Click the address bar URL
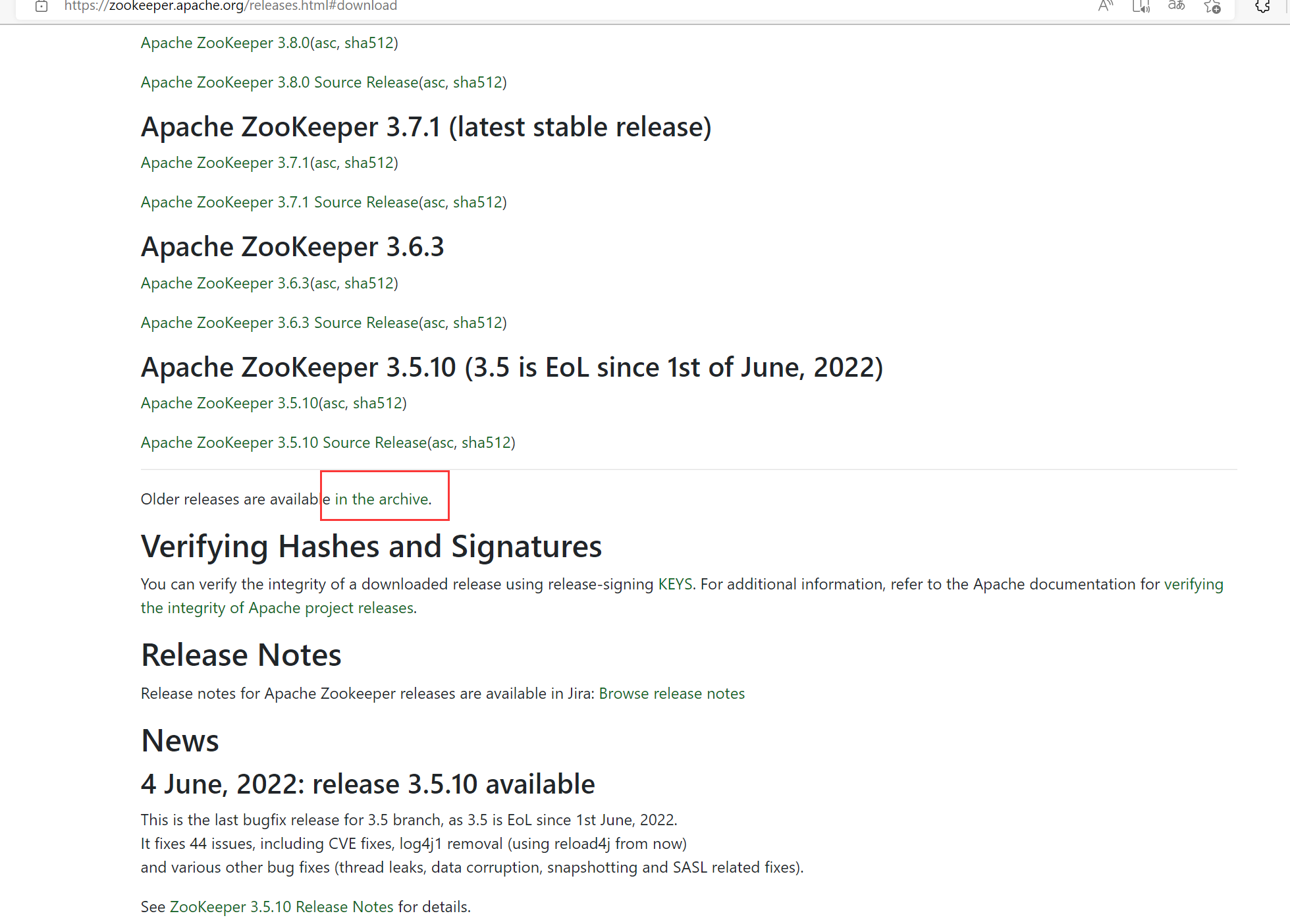The height and width of the screenshot is (924, 1290). coord(230,7)
